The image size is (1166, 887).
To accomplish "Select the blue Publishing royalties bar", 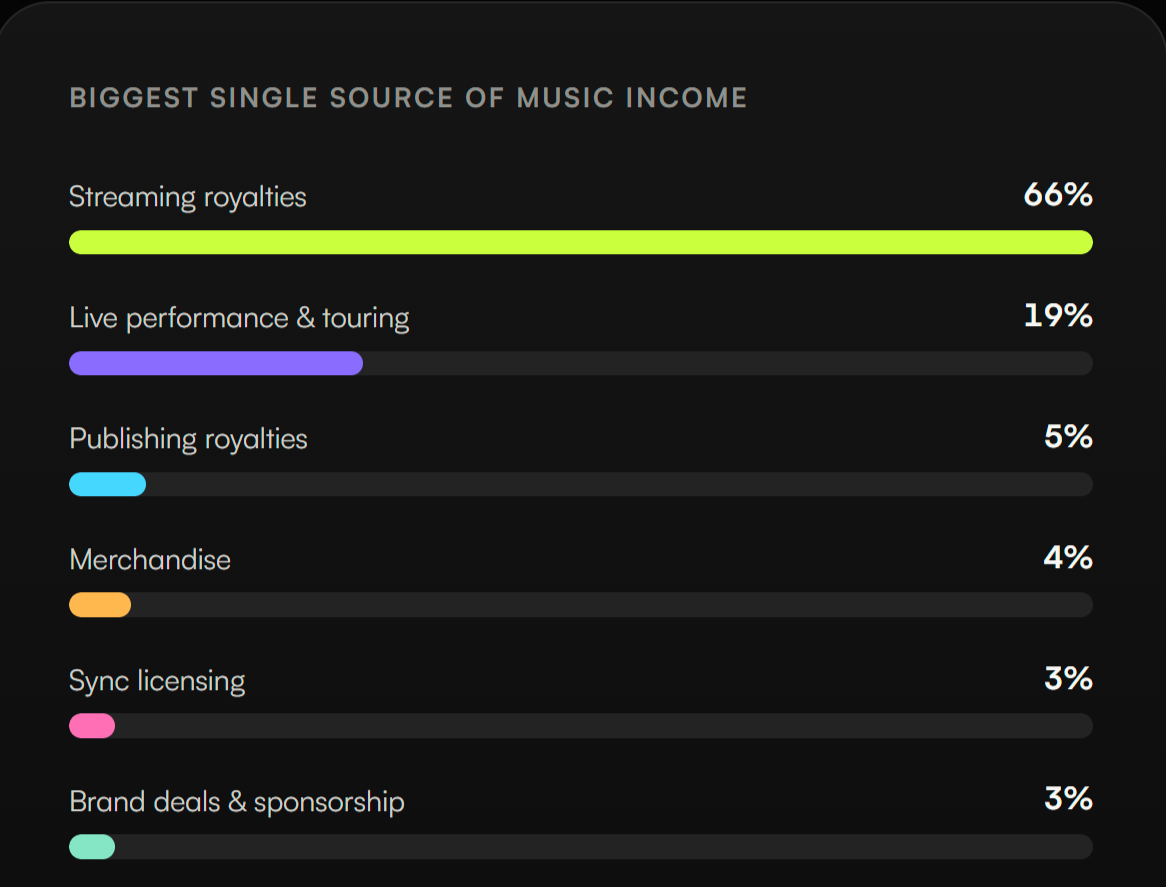I will click(108, 484).
